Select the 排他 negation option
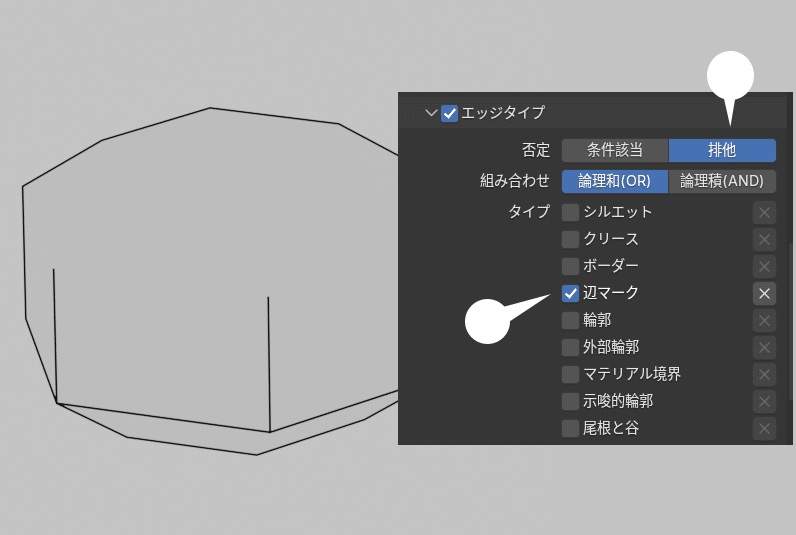 [722, 150]
